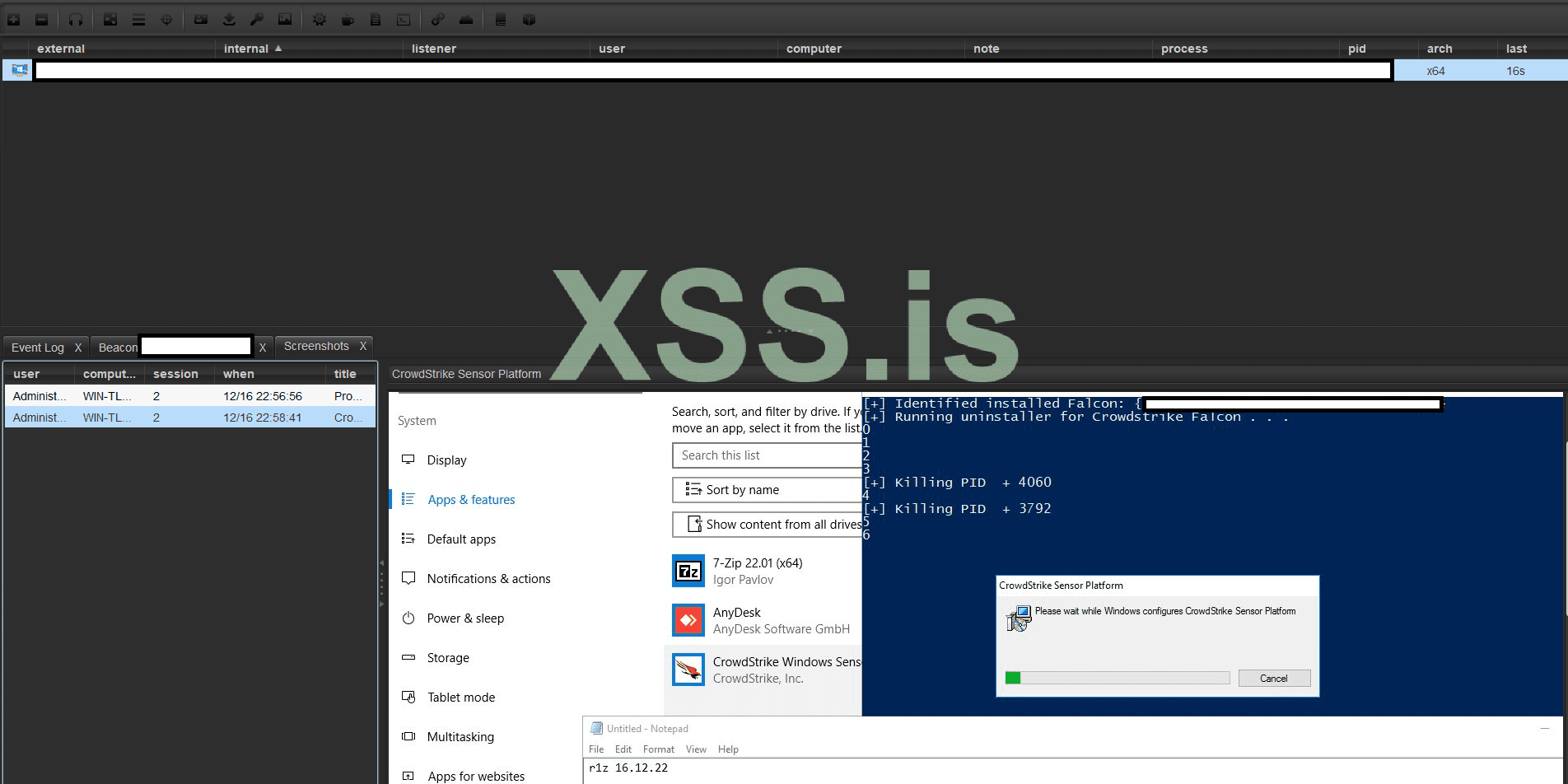This screenshot has height=784, width=1568.
Task: Open the Manage Web Server cloud icon
Action: (x=466, y=20)
